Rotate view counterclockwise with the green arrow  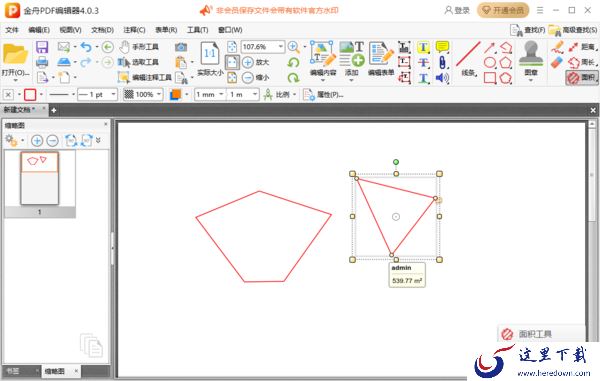tap(293, 62)
